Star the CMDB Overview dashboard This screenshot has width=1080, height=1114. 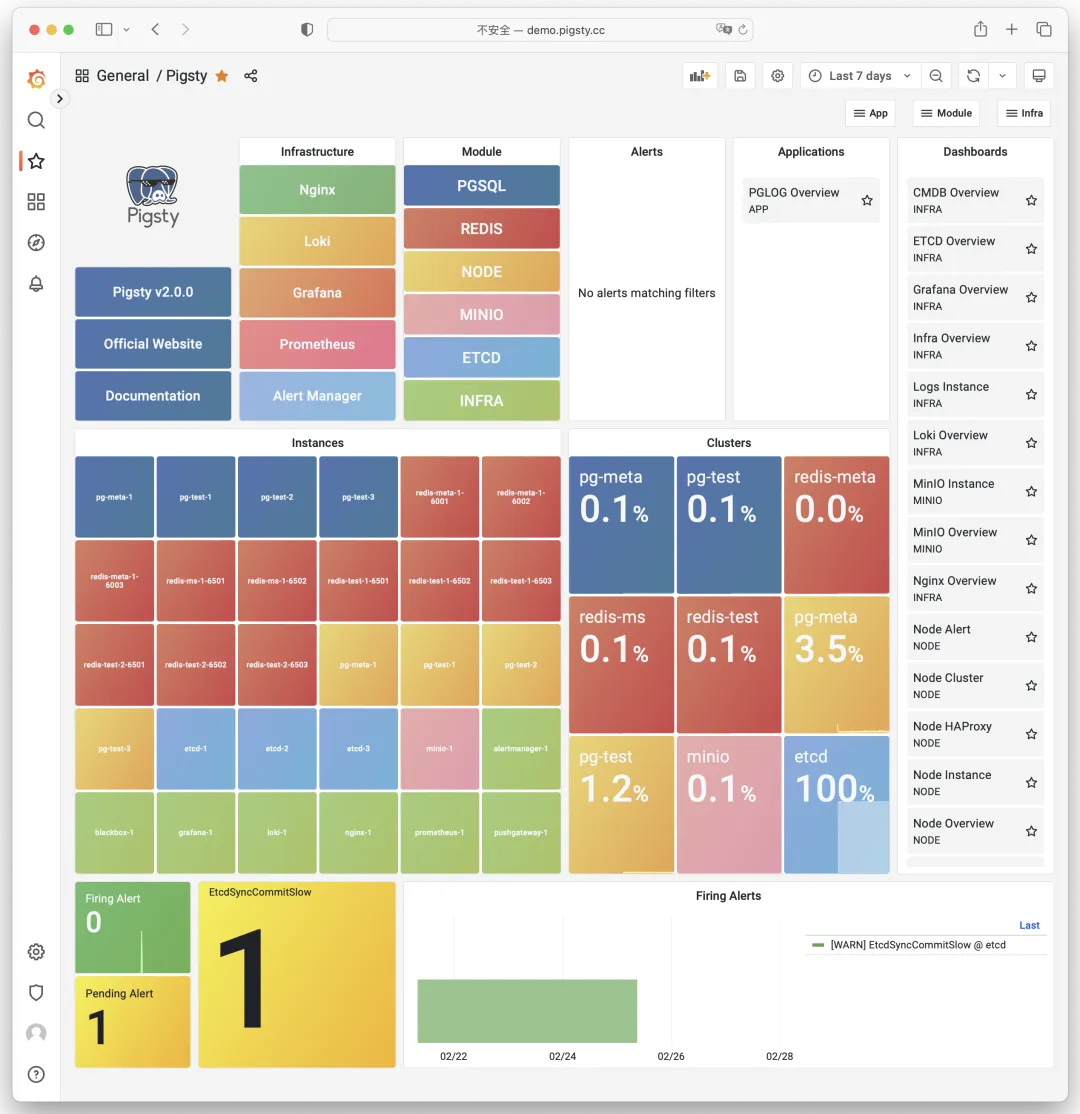point(1031,200)
